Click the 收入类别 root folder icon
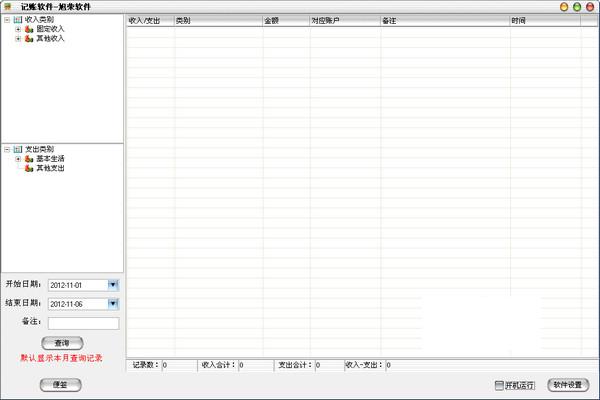The height and width of the screenshot is (400, 600). (18, 19)
